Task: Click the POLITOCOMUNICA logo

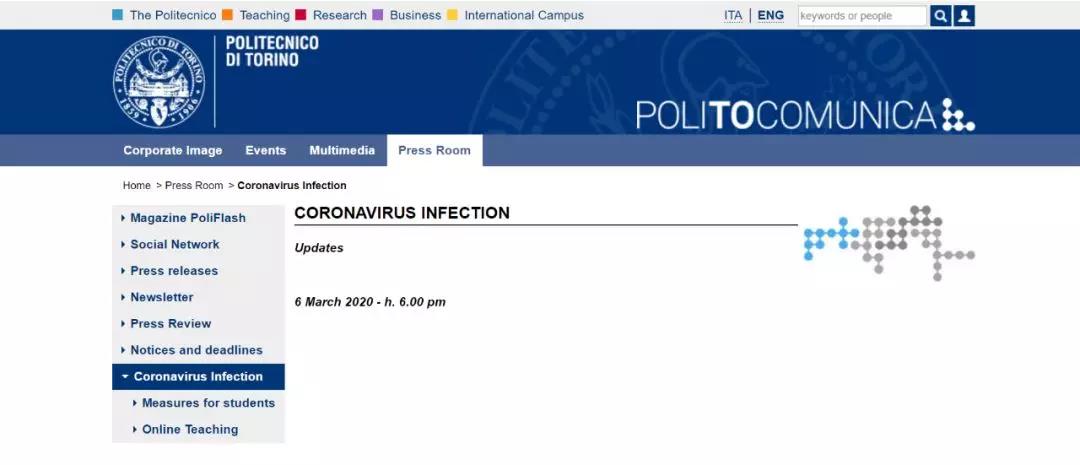Action: [805, 114]
